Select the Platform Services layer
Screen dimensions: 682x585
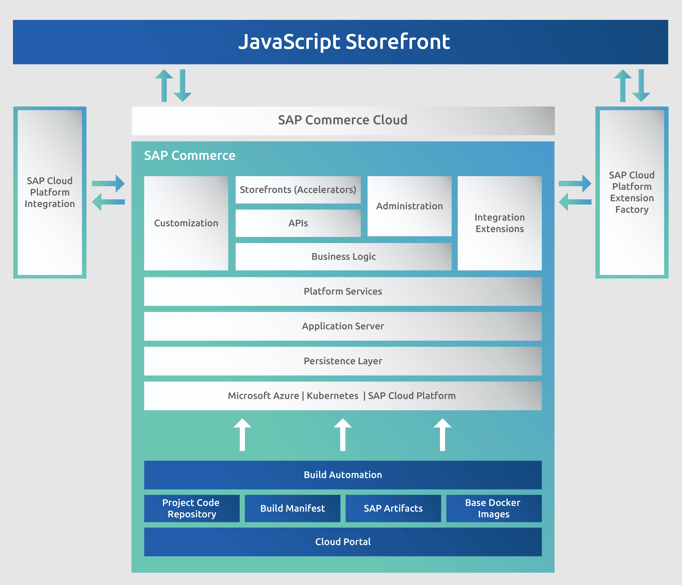[343, 291]
